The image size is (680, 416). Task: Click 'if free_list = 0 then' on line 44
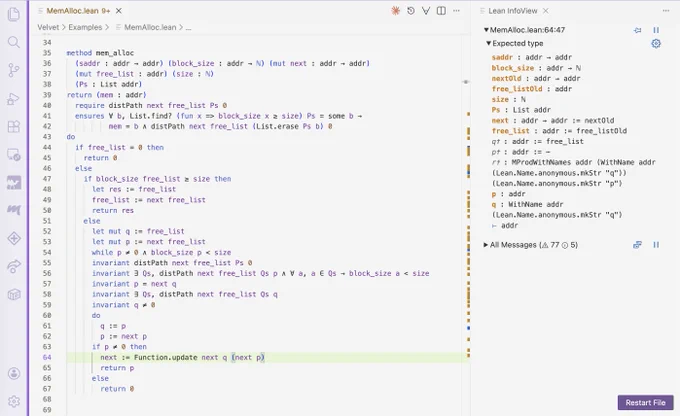pos(119,147)
